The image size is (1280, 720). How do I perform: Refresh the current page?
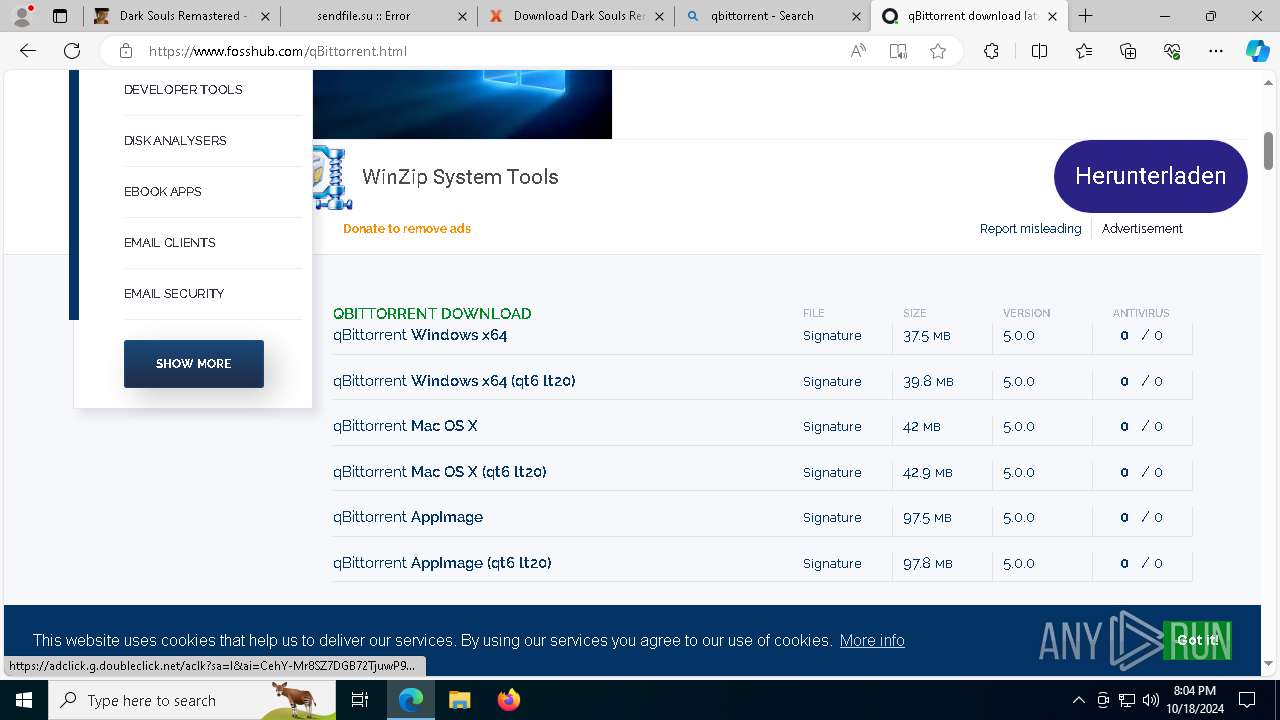click(x=72, y=51)
